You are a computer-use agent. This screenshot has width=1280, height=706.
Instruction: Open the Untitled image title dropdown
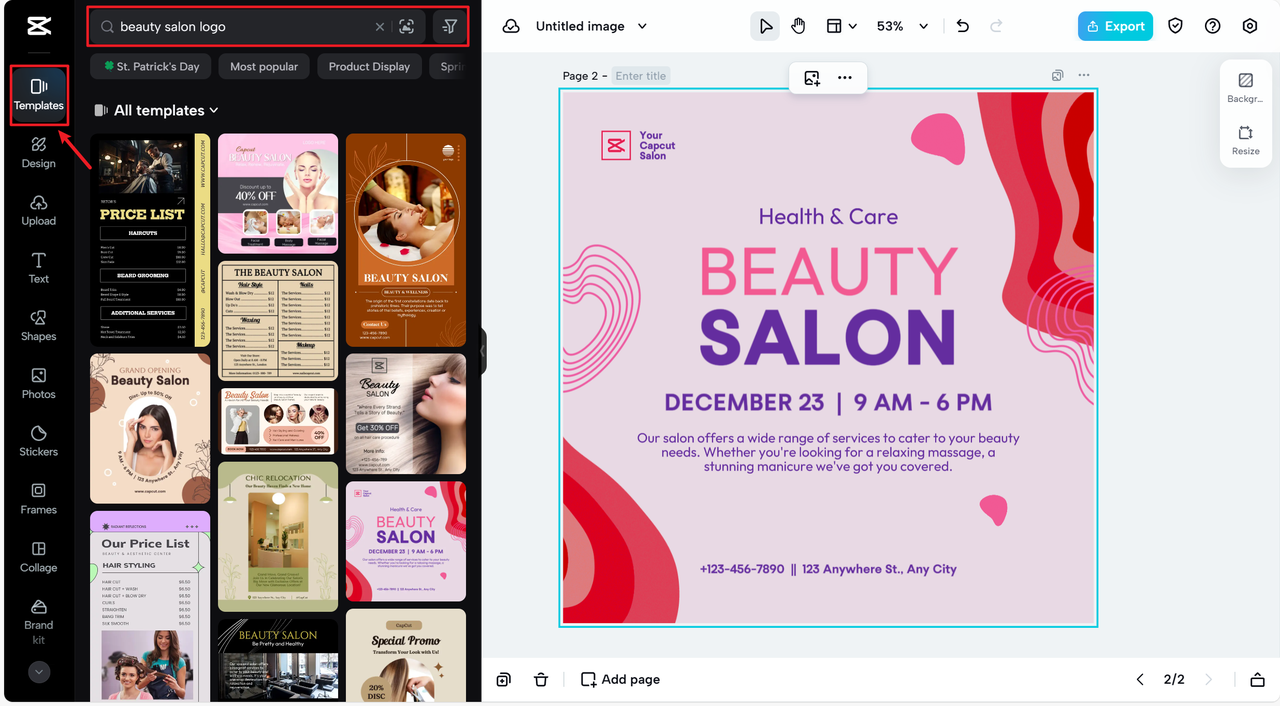coord(592,26)
